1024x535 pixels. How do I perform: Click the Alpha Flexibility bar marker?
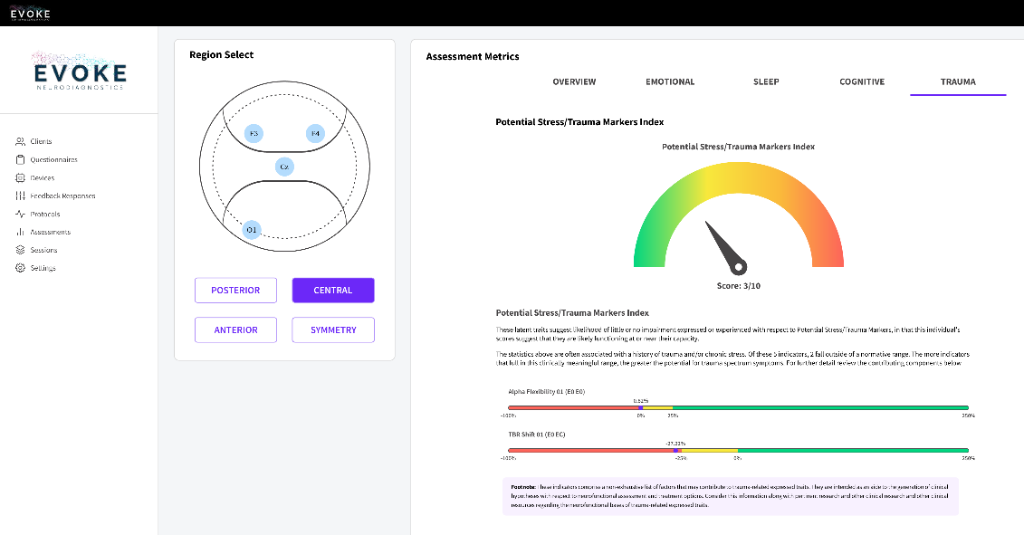click(x=641, y=408)
